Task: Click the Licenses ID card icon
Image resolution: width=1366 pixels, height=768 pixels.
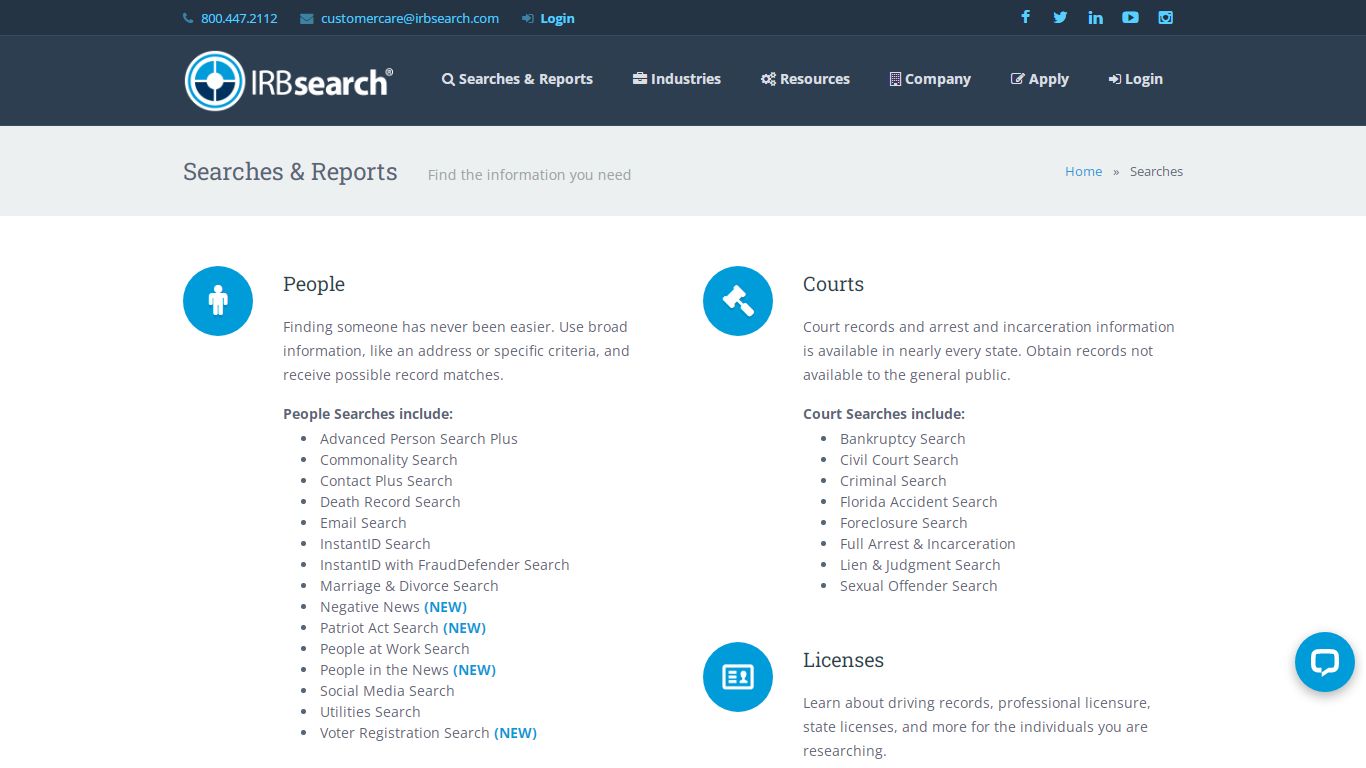Action: [738, 677]
